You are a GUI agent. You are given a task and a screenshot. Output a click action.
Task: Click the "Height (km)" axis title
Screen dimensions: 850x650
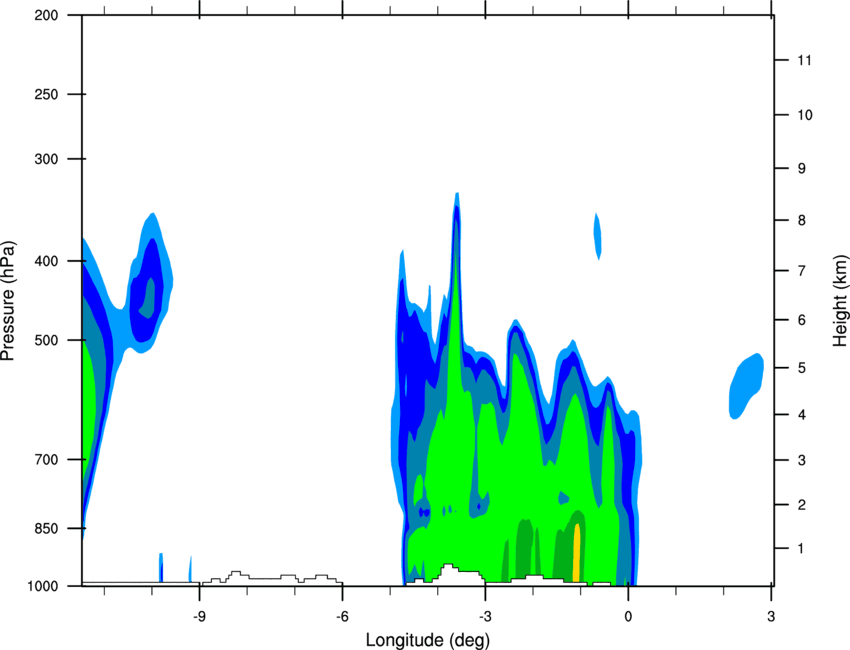pyautogui.click(x=839, y=300)
